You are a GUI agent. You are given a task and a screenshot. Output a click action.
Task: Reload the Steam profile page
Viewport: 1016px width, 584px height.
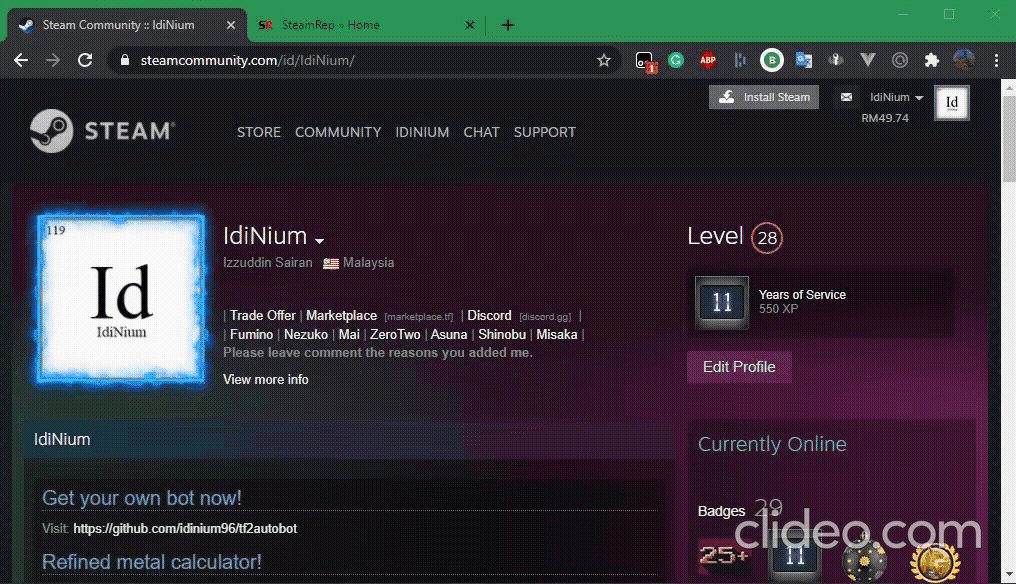85,60
